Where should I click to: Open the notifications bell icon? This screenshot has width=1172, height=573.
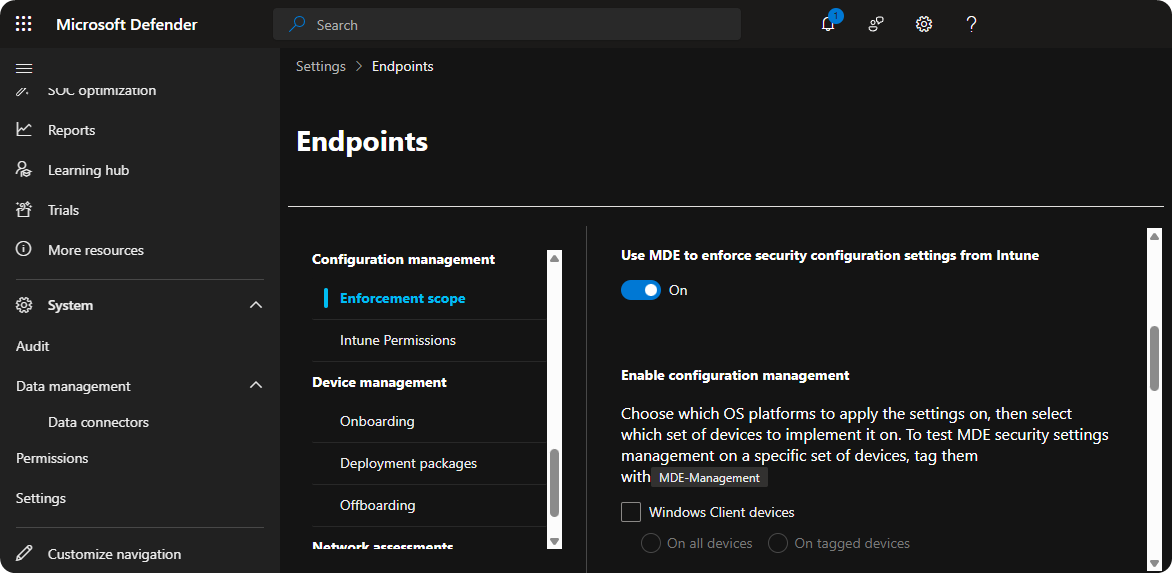tap(828, 24)
